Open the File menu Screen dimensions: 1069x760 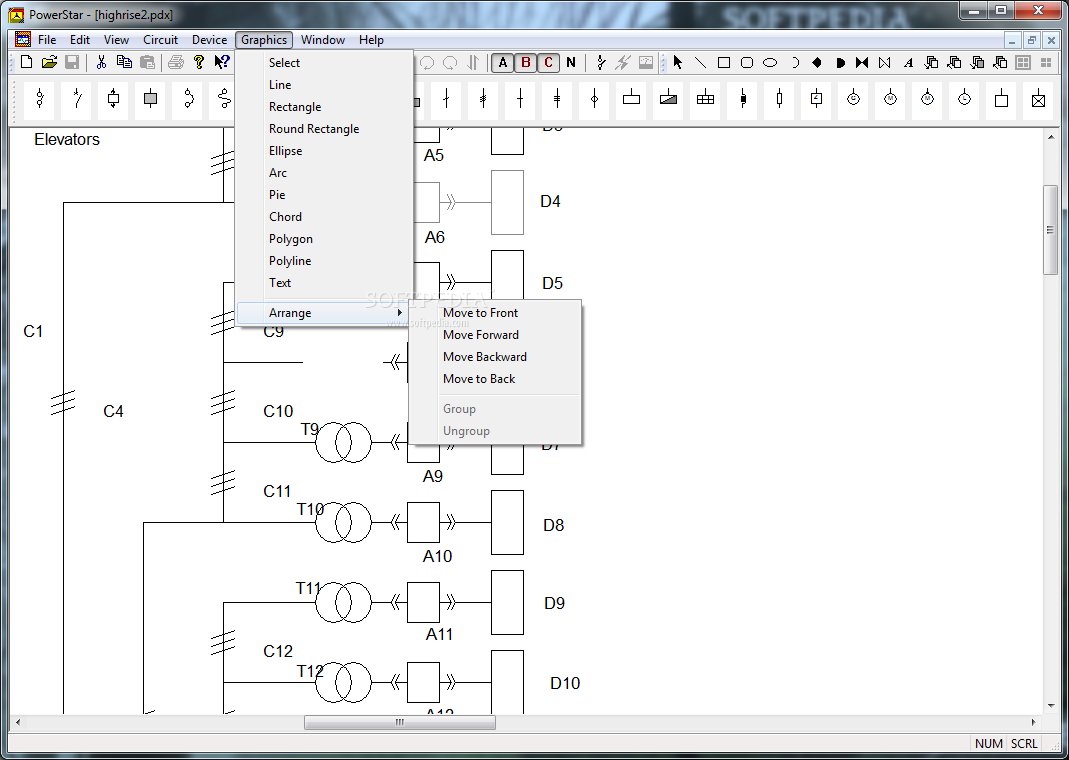(x=47, y=40)
